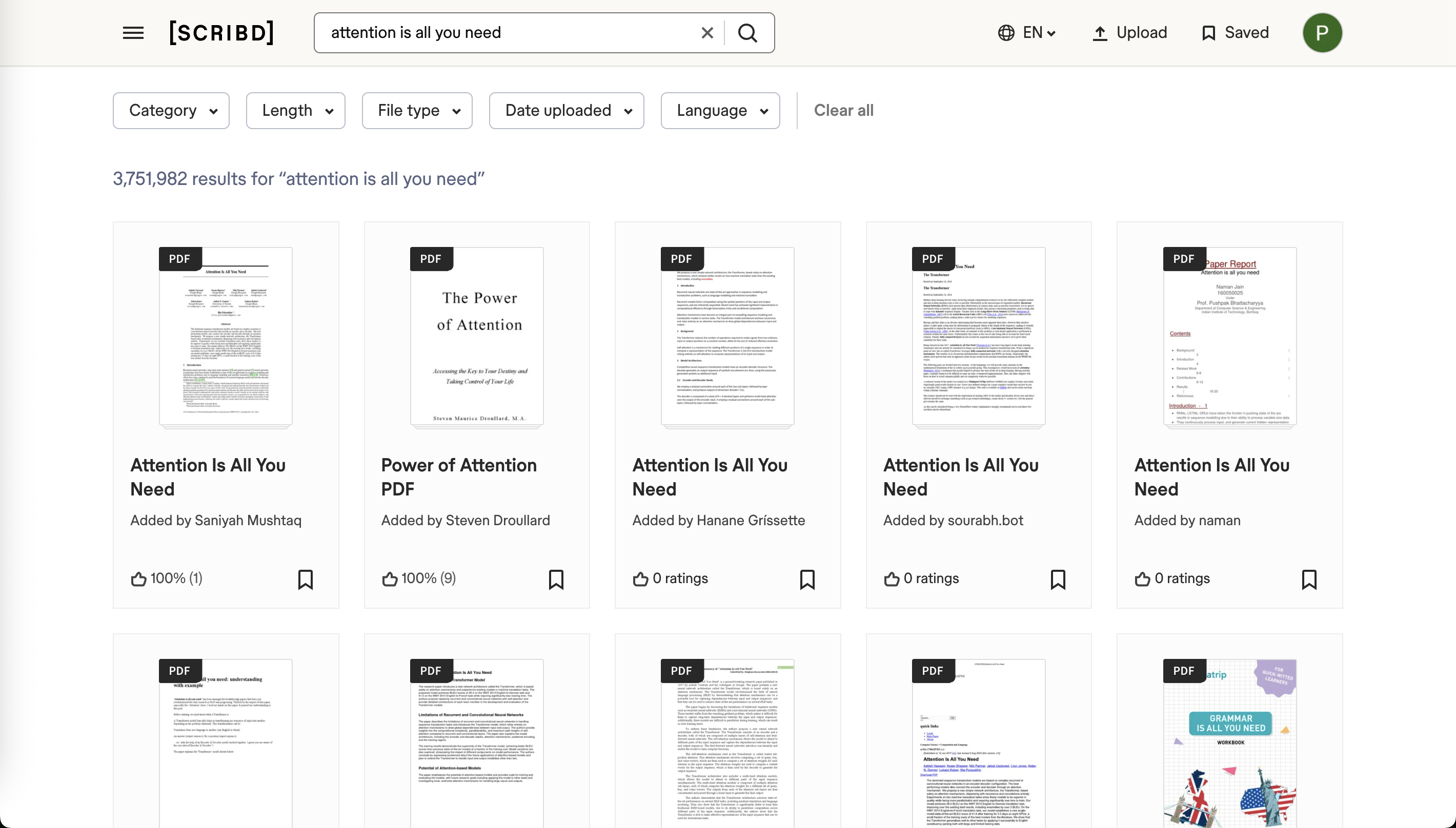Viewport: 1456px width, 828px height.
Task: Open the File type filter dropdown
Action: 417,110
